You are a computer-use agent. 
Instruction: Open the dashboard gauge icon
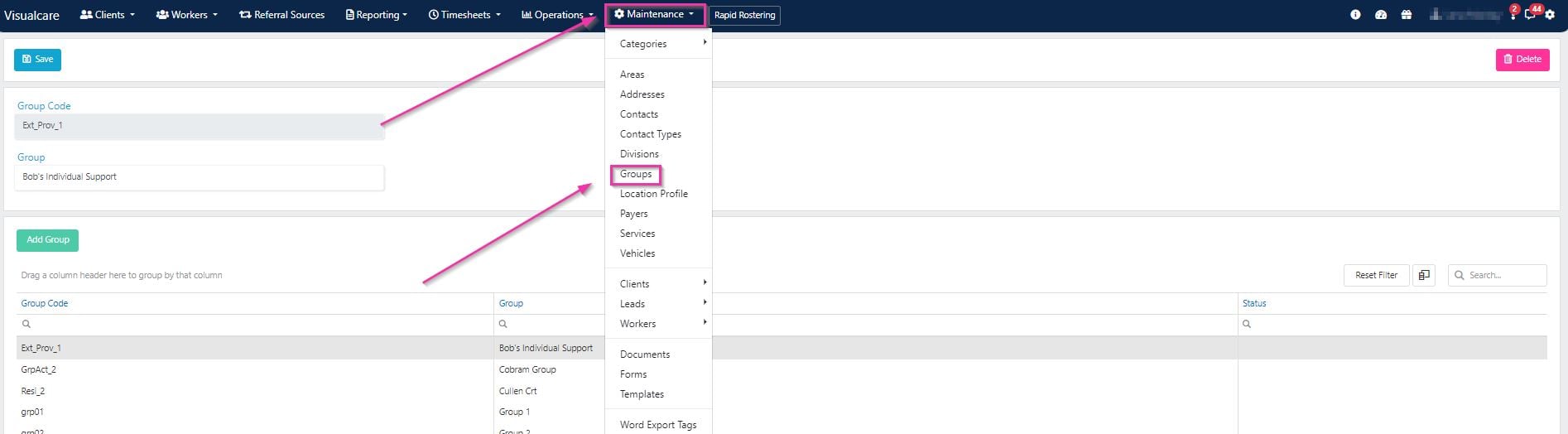[x=1381, y=15]
